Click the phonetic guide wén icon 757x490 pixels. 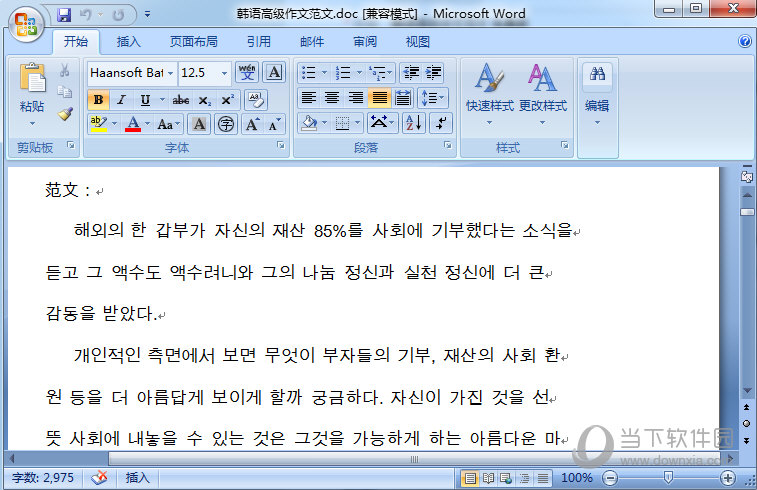point(247,72)
